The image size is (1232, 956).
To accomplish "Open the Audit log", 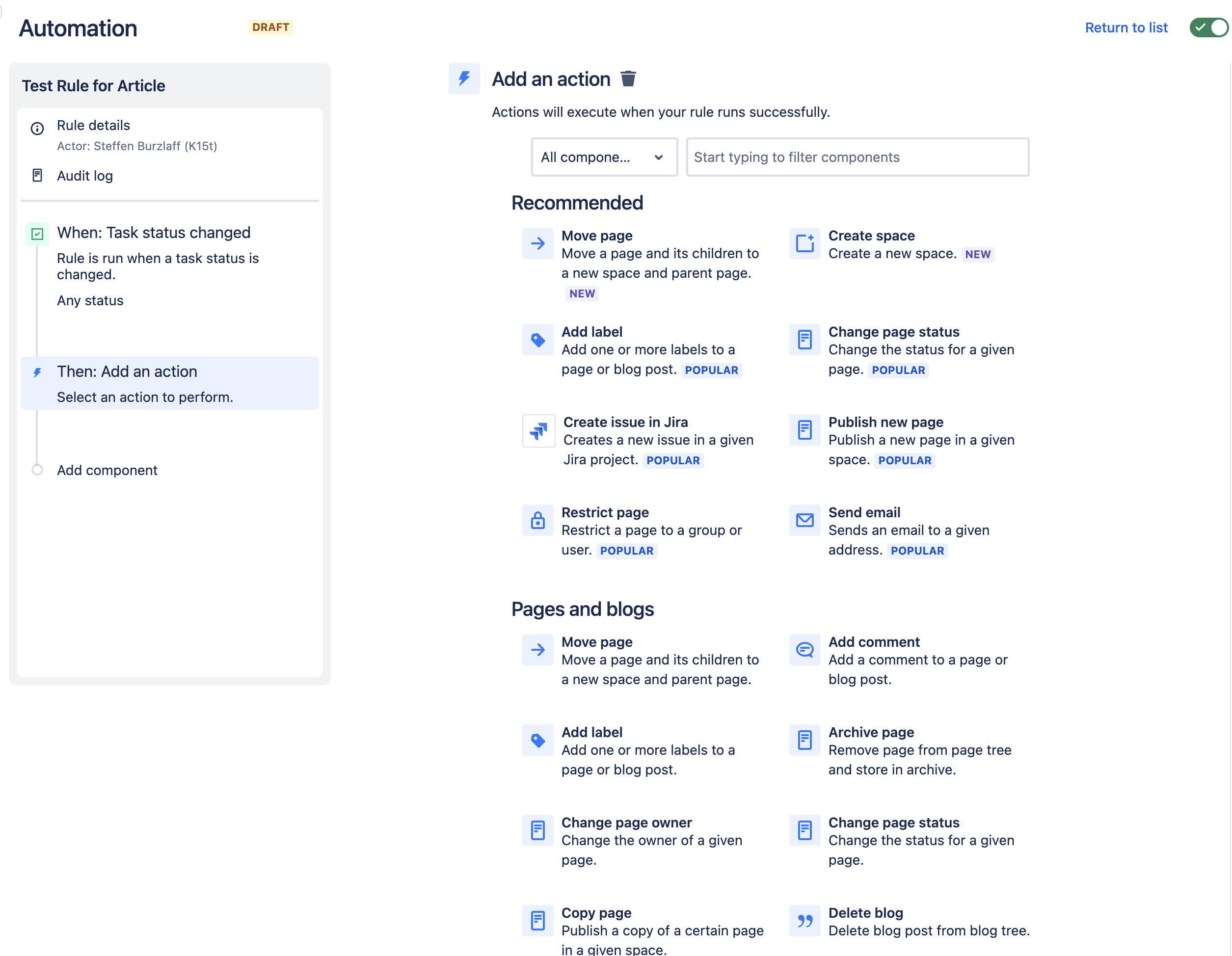I will (x=84, y=175).
